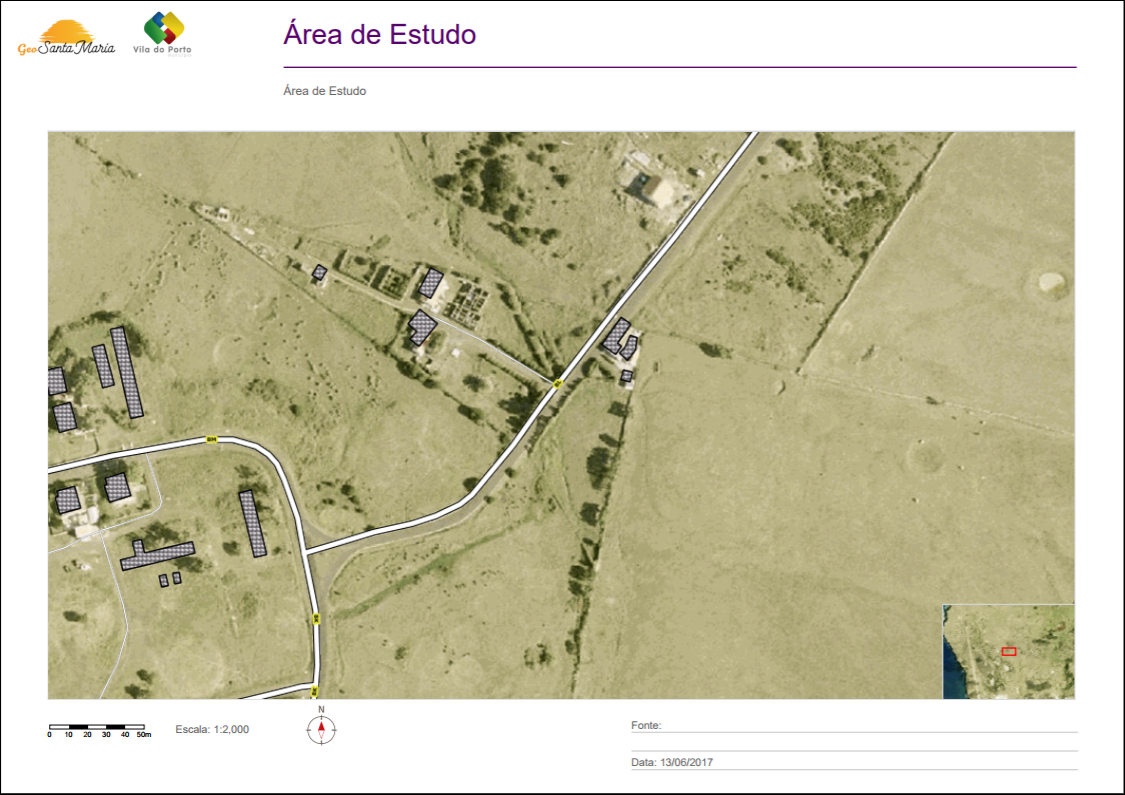Click the red extent rectangle in the overview map

pyautogui.click(x=1008, y=649)
